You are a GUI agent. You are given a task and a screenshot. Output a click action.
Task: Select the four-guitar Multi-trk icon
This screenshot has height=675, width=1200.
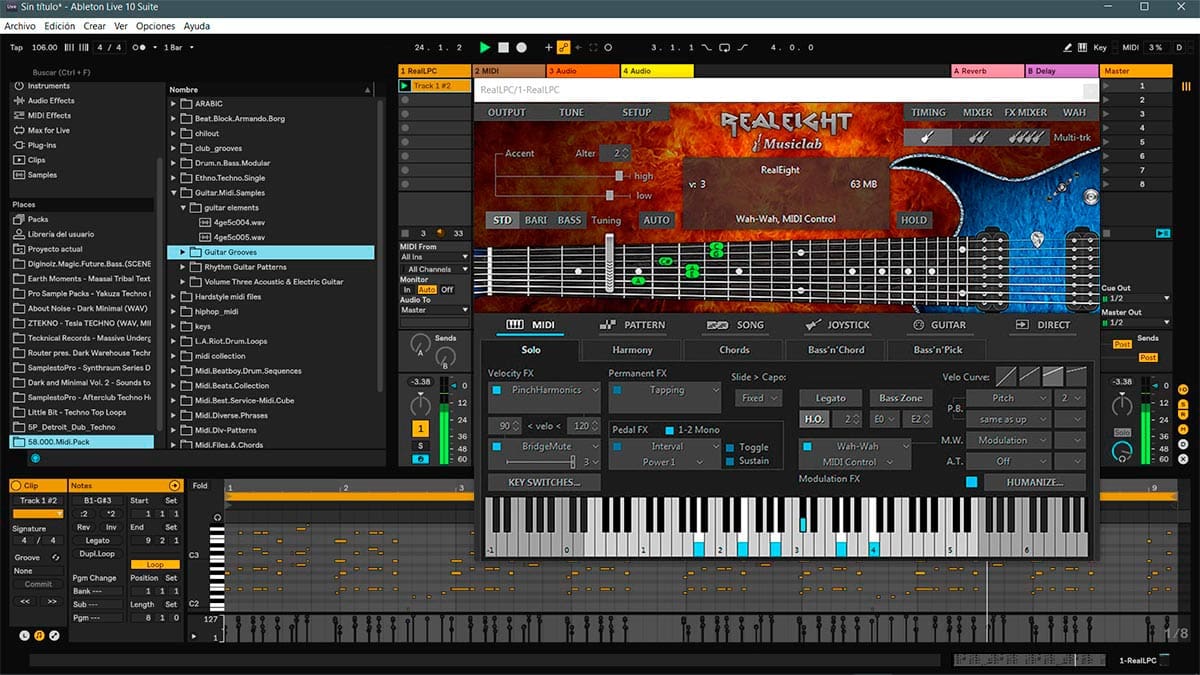(x=1026, y=137)
